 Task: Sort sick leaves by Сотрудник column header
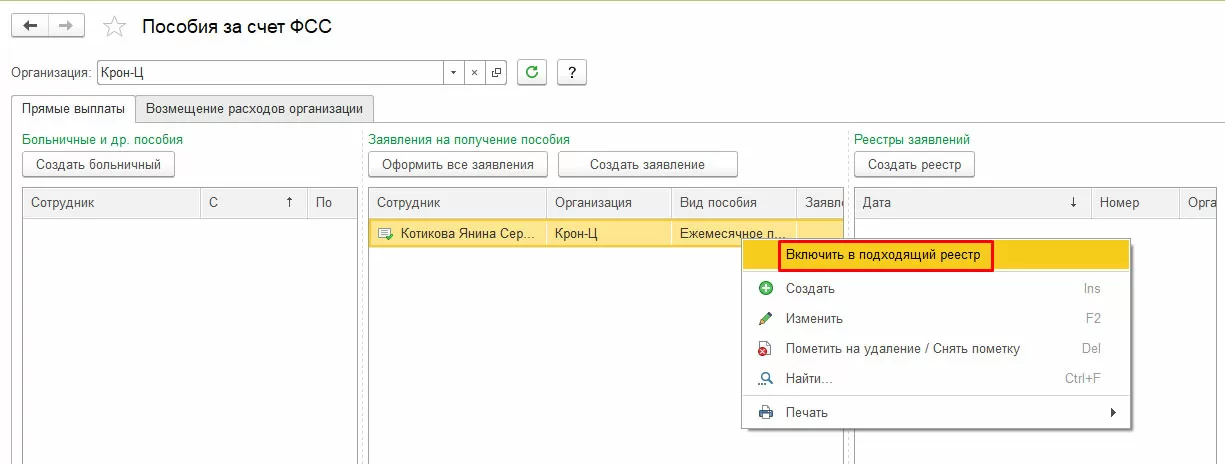[112, 202]
